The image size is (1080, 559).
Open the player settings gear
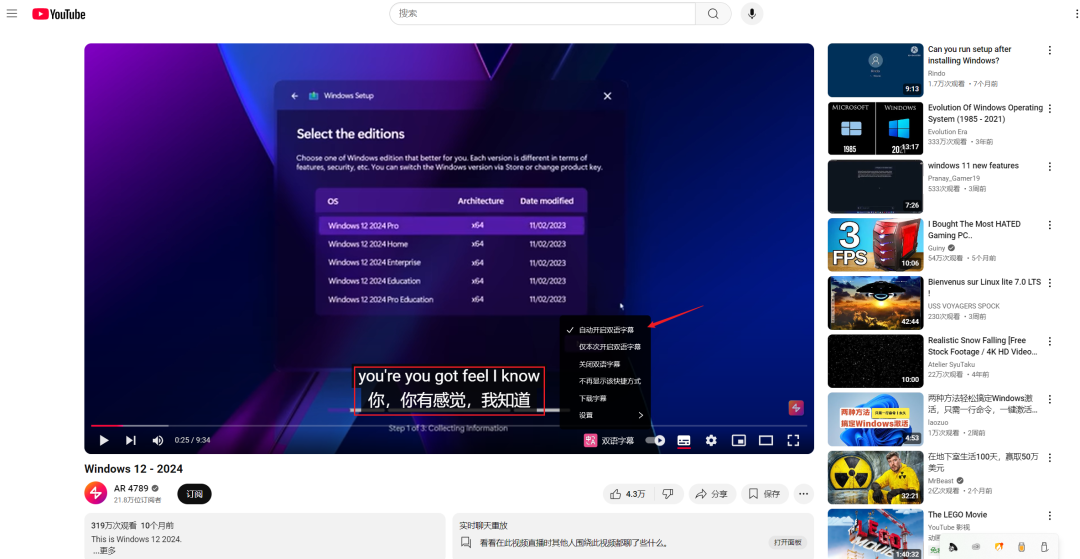(711, 440)
